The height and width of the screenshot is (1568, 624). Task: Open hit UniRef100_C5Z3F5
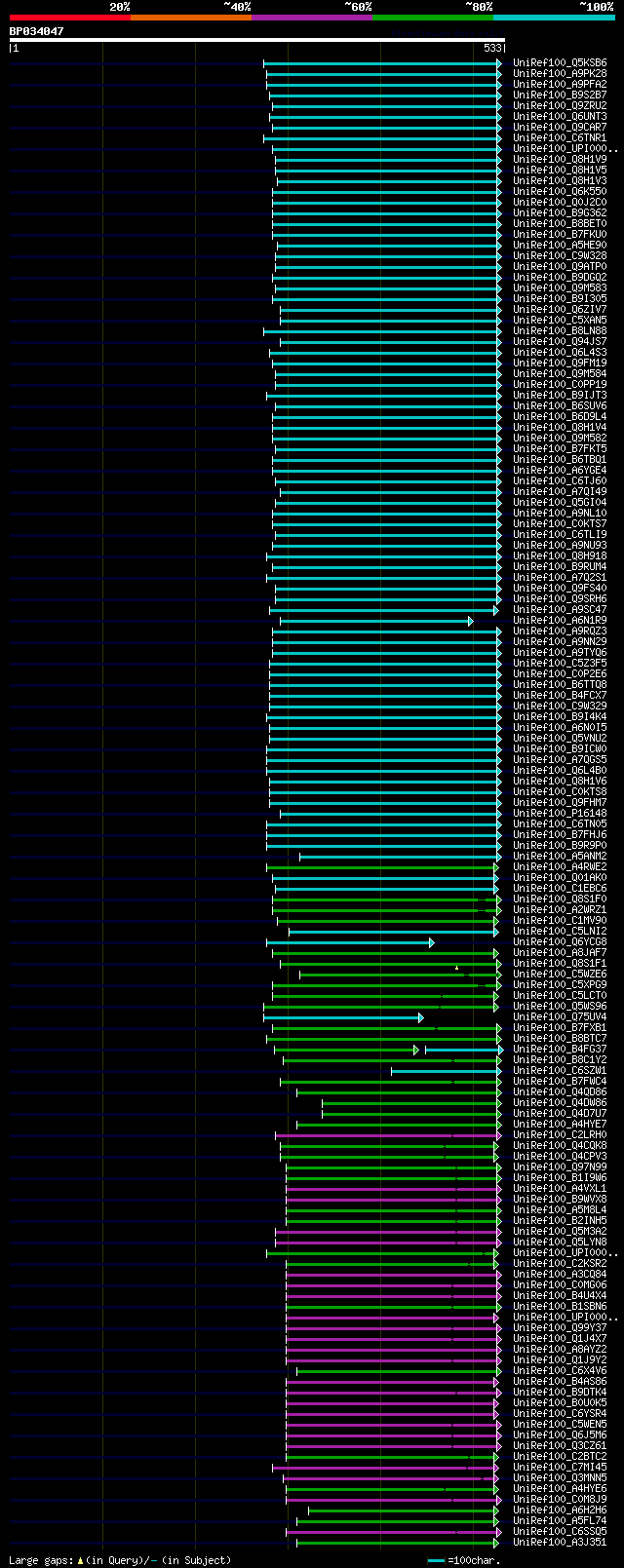click(560, 664)
